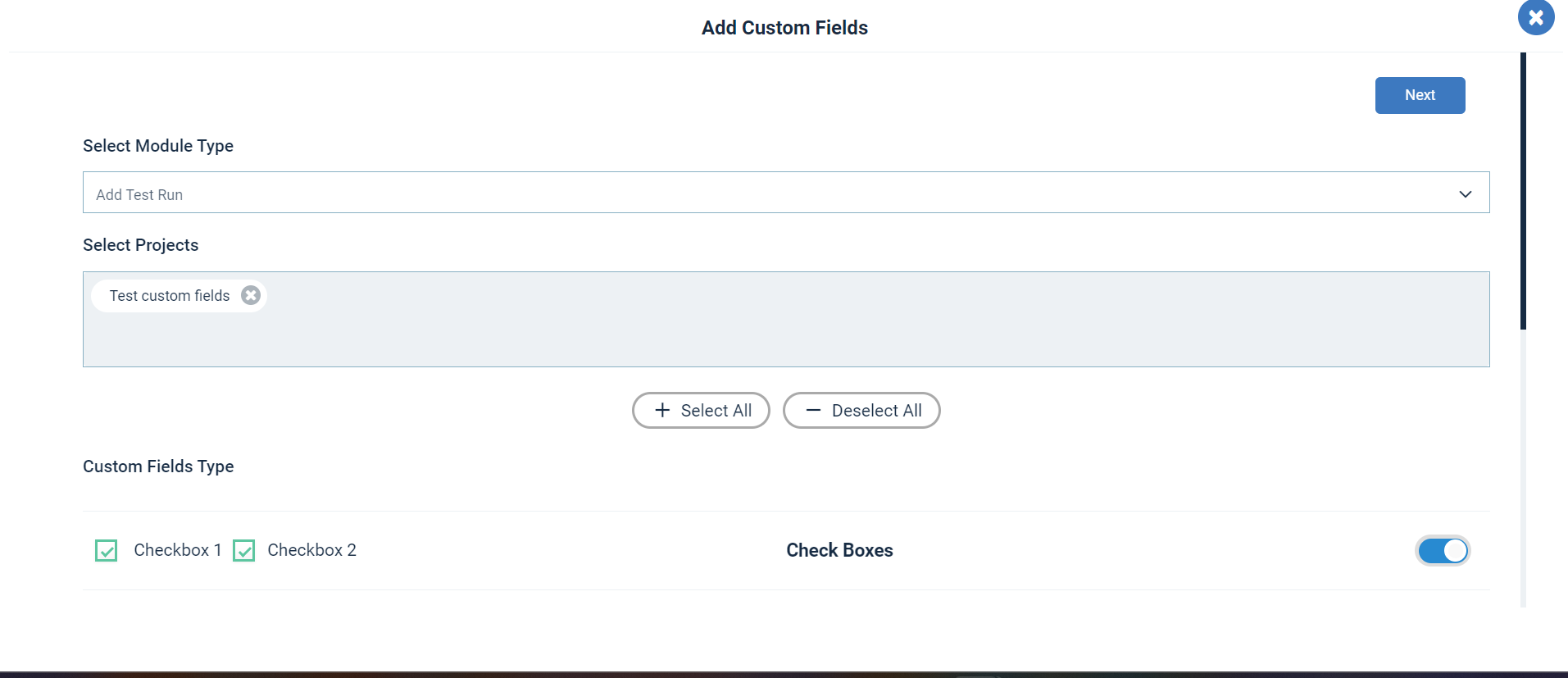The image size is (1568, 678).
Task: Click the scrollbar track below the thumb
Action: 1523,468
